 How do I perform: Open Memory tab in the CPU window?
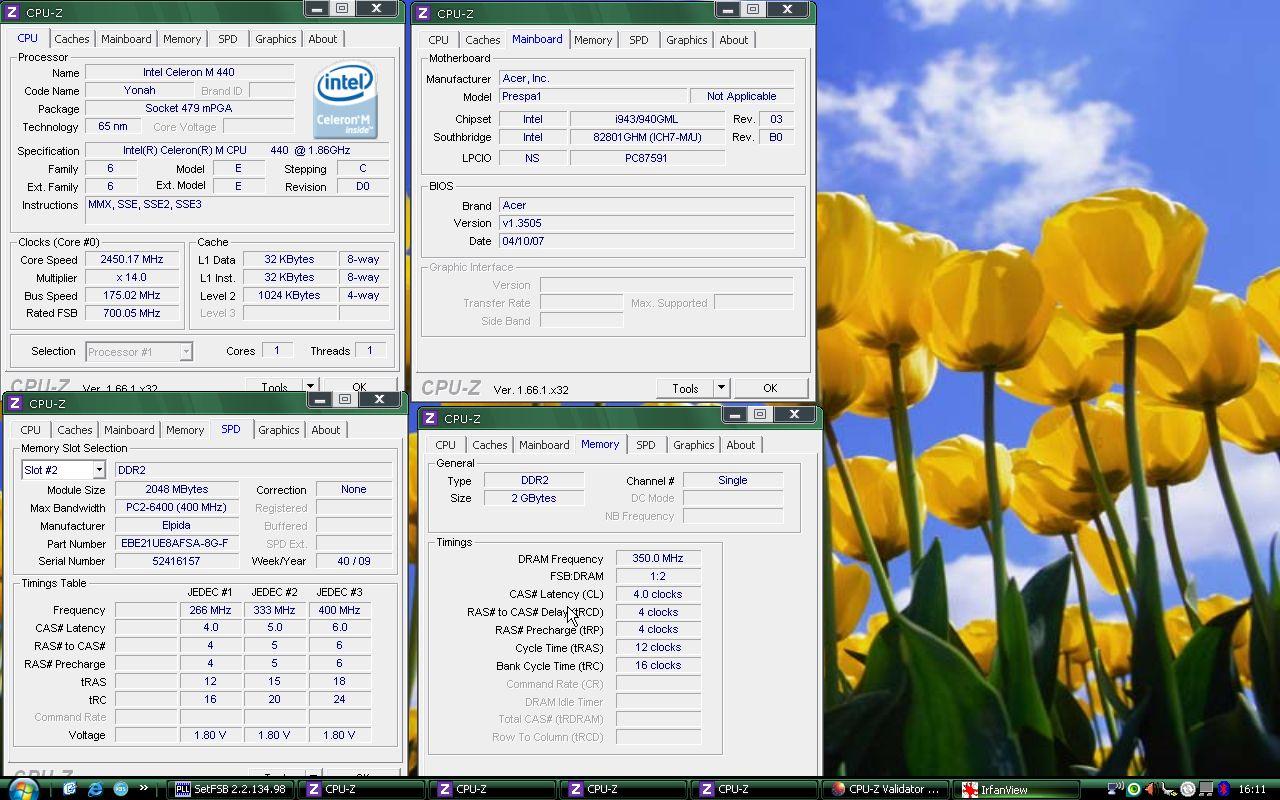click(x=182, y=39)
